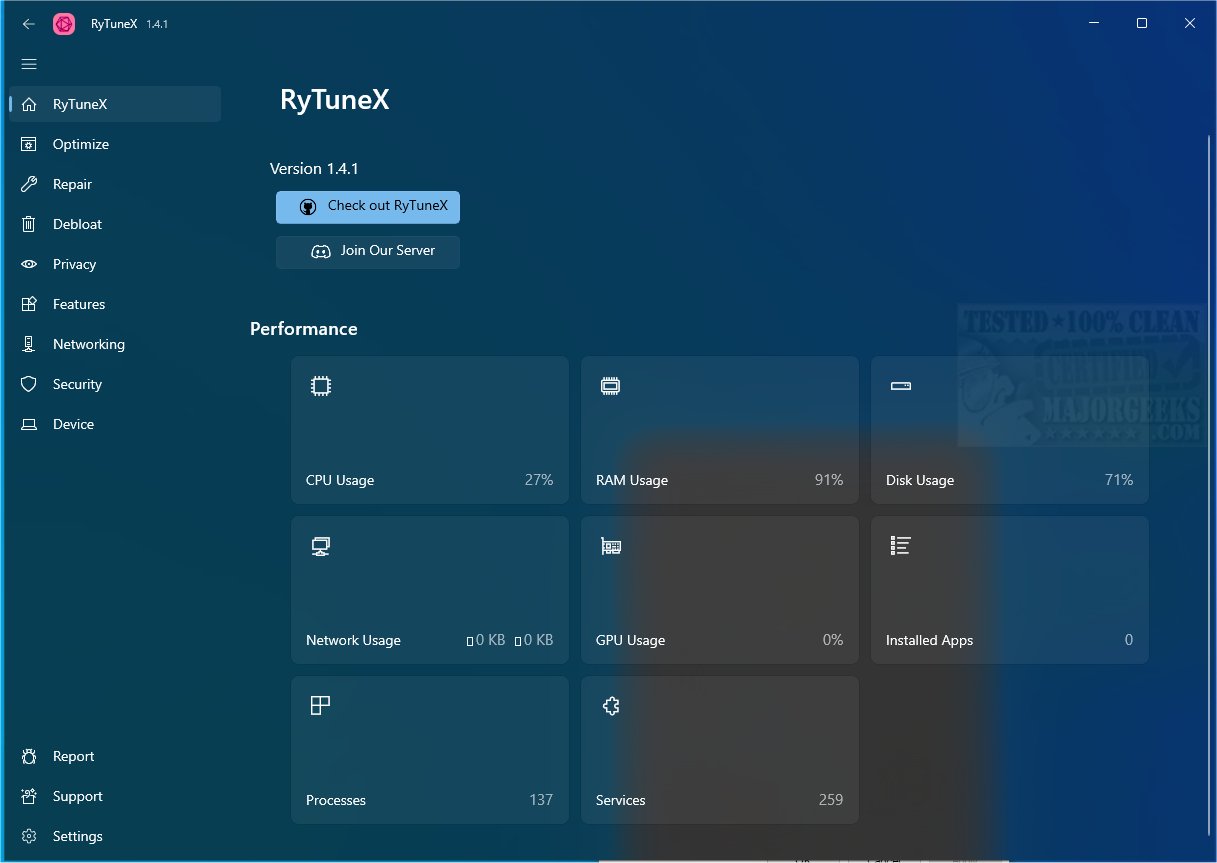Click the RAM memory icon

click(610, 386)
